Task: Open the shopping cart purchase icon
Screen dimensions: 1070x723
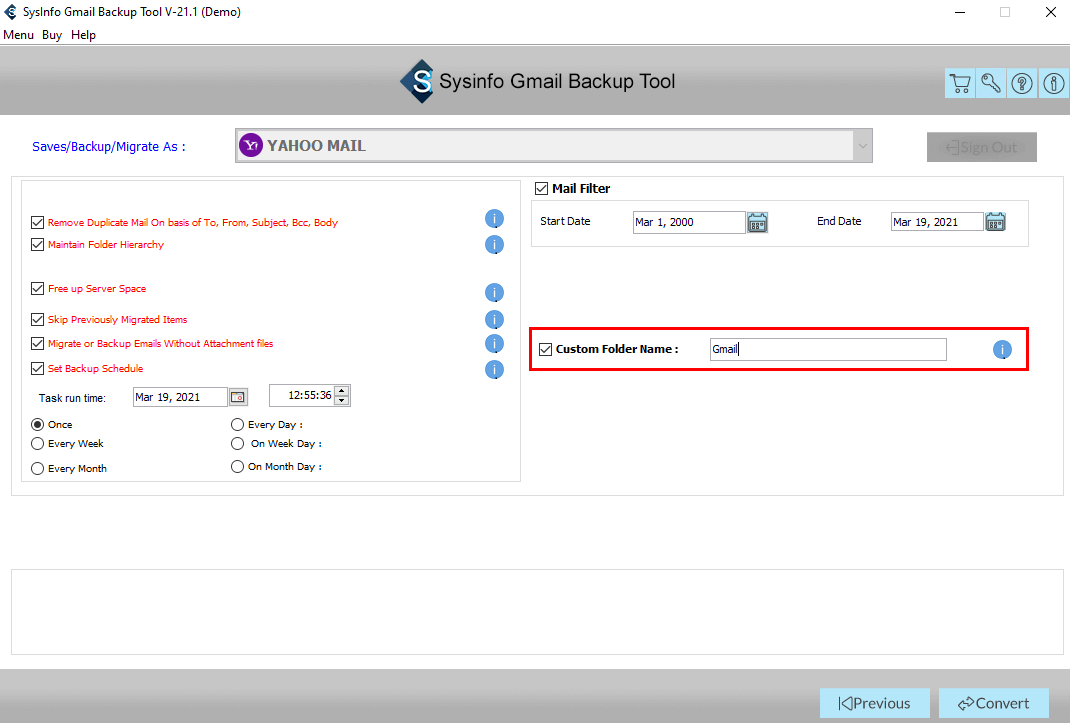Action: 959,83
